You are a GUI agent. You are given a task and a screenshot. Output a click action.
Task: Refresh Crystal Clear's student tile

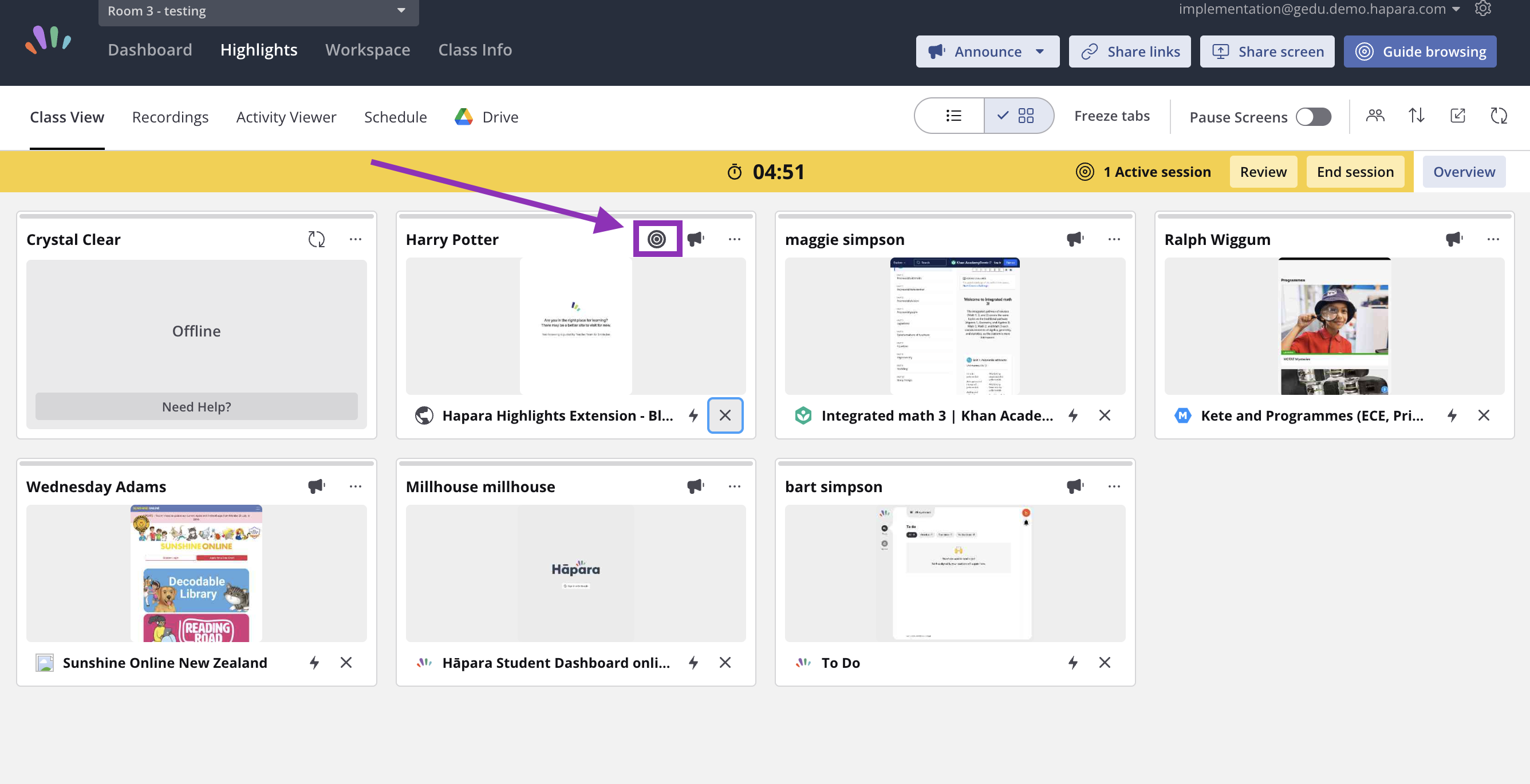click(x=317, y=239)
